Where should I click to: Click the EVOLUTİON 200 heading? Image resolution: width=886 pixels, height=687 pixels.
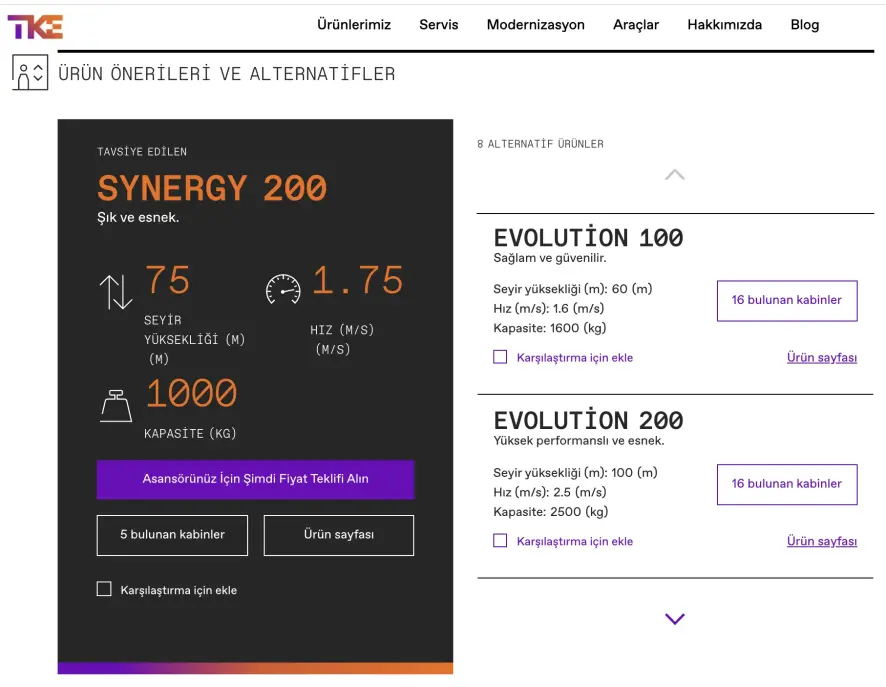click(588, 420)
